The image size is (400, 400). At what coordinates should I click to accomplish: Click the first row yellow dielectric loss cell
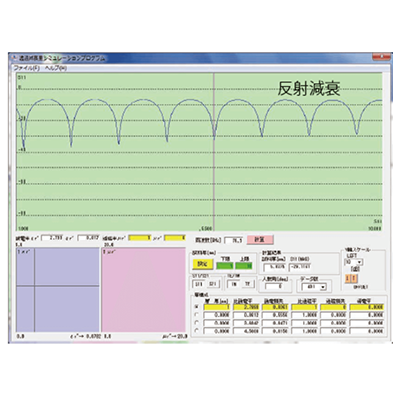coord(275,307)
